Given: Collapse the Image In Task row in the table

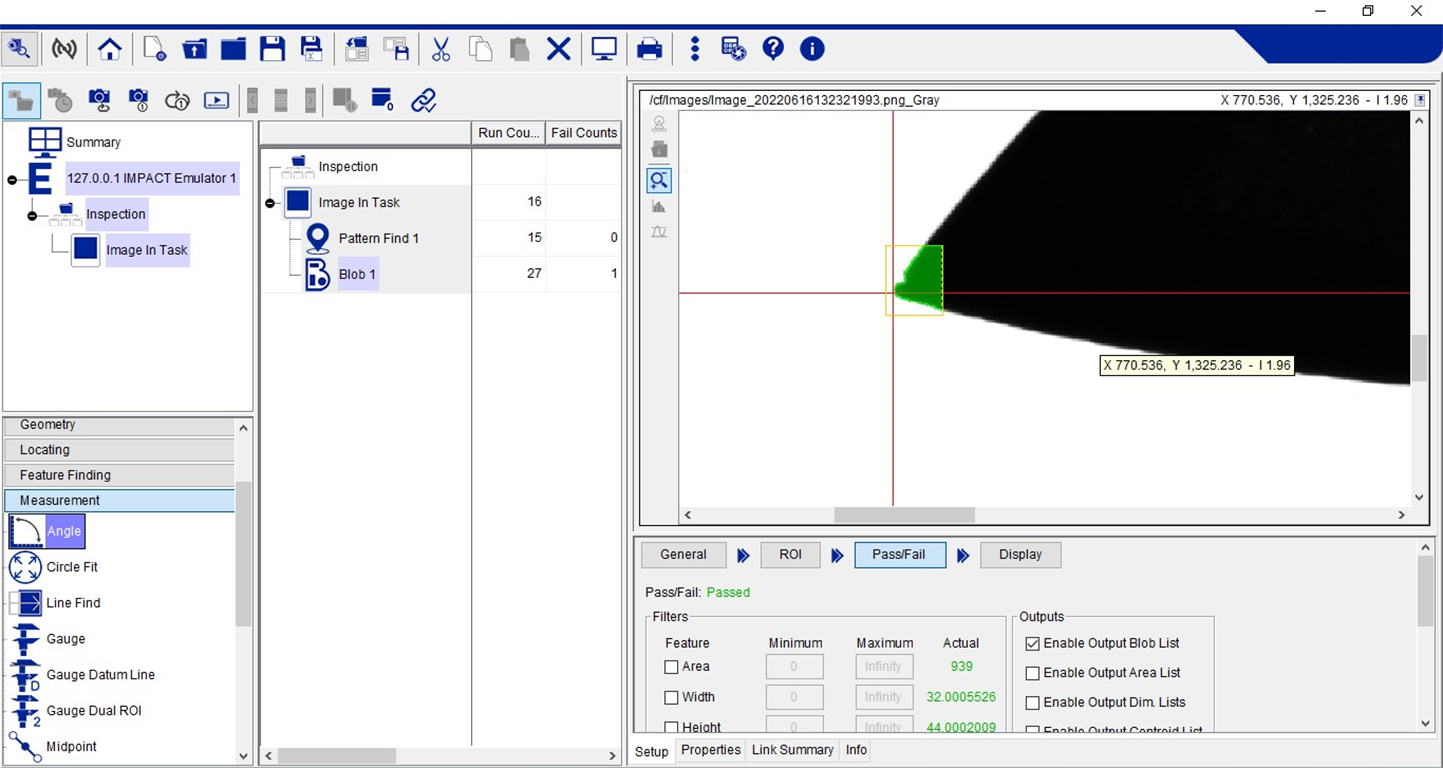Looking at the screenshot, I should [270, 203].
